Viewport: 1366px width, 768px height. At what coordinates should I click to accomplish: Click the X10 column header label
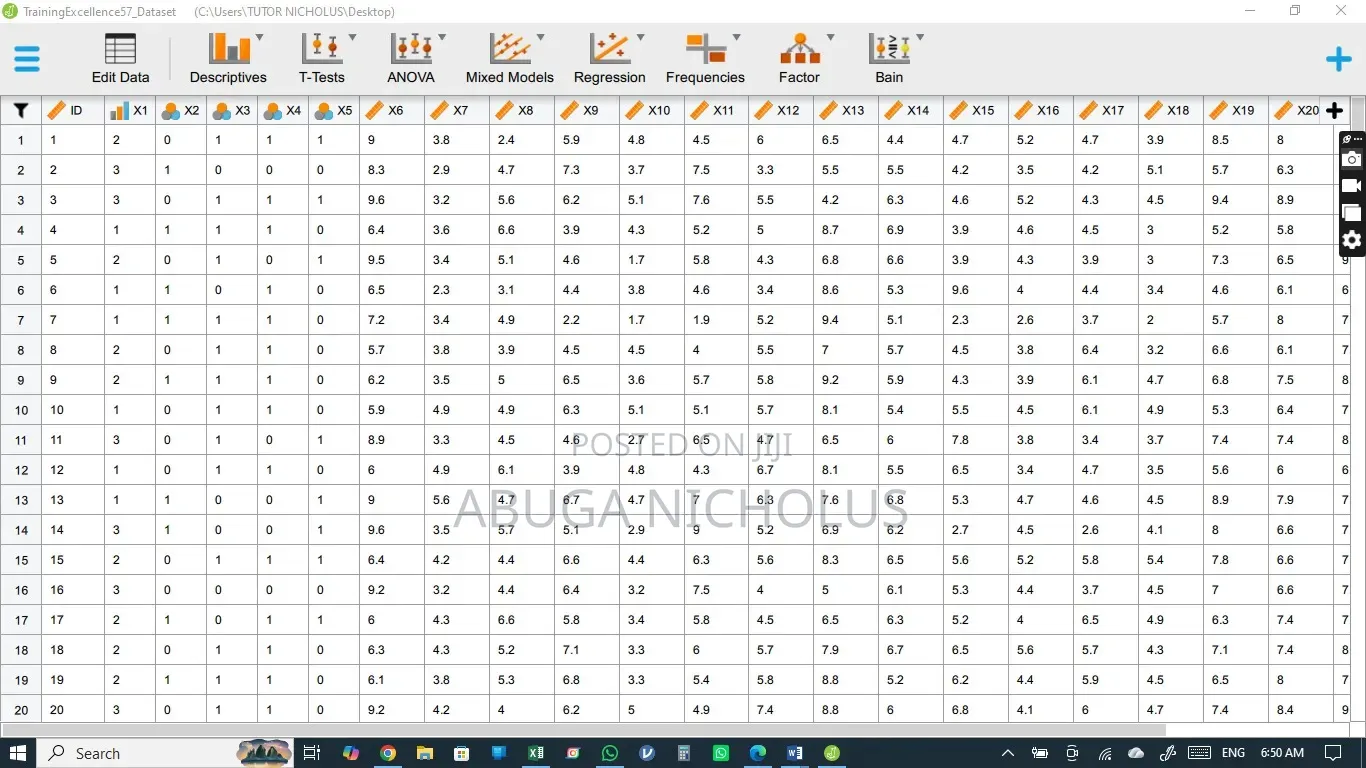coord(659,111)
